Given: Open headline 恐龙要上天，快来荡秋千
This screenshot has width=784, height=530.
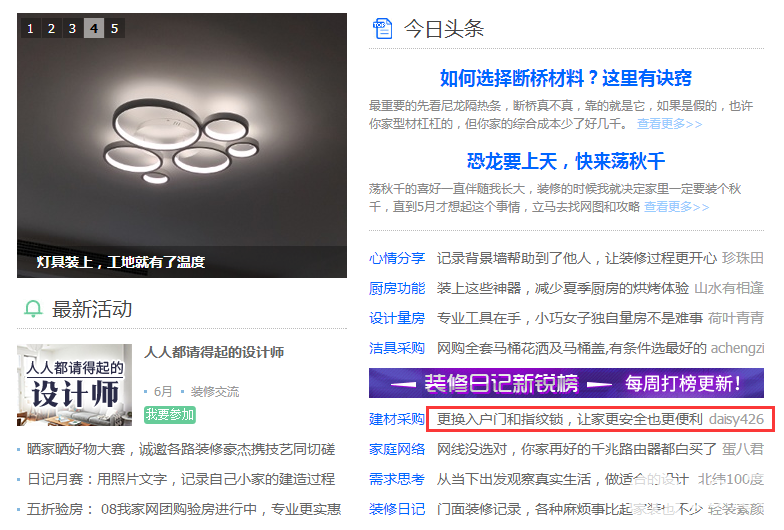Looking at the screenshot, I should pos(566,161).
